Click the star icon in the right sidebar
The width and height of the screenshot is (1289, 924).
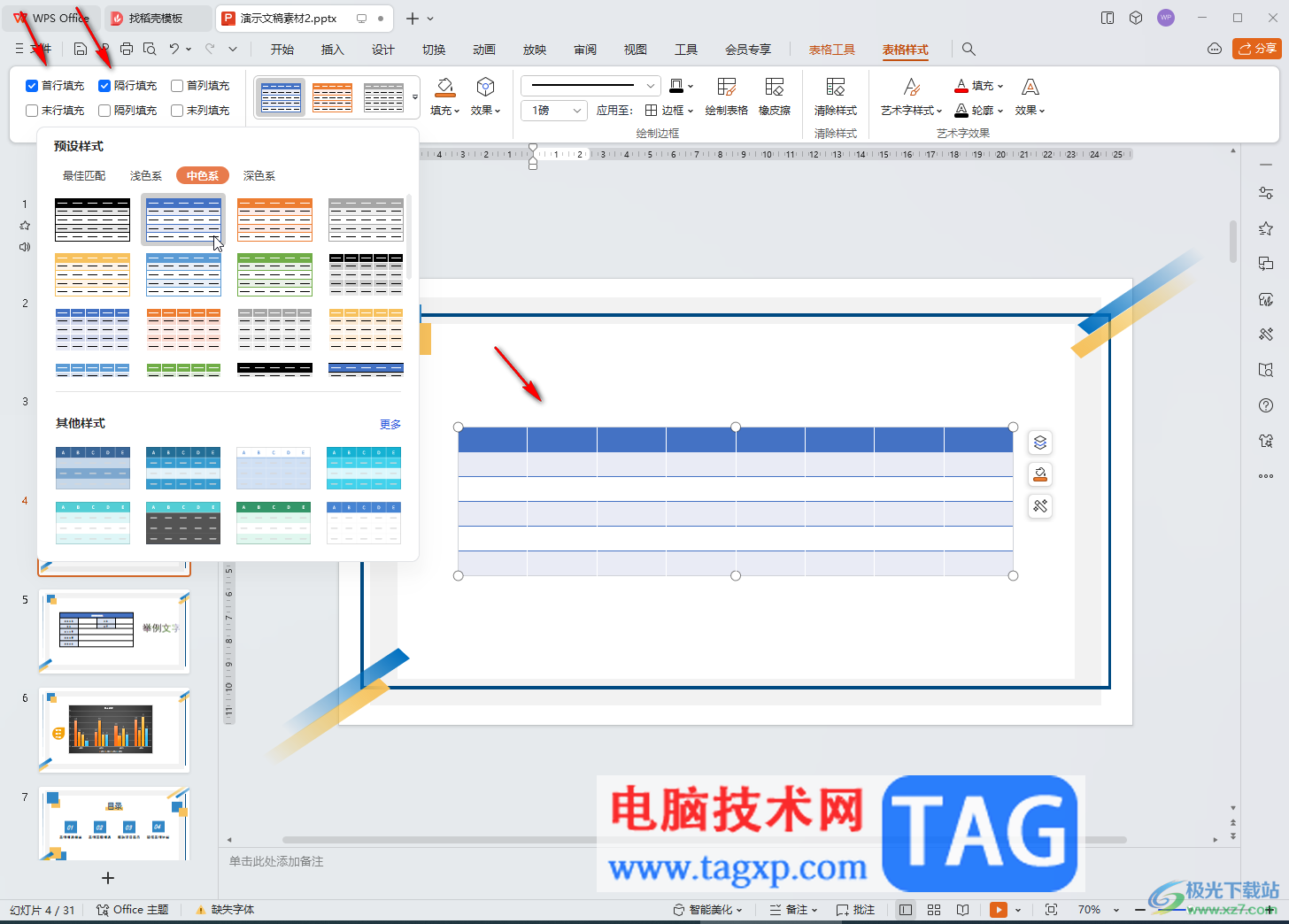[1266, 228]
